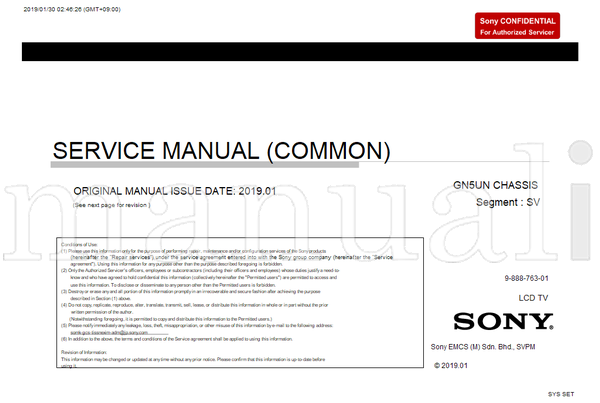600x403 pixels.
Task: Click the GN5UN CHASSIS text
Action: [496, 187]
